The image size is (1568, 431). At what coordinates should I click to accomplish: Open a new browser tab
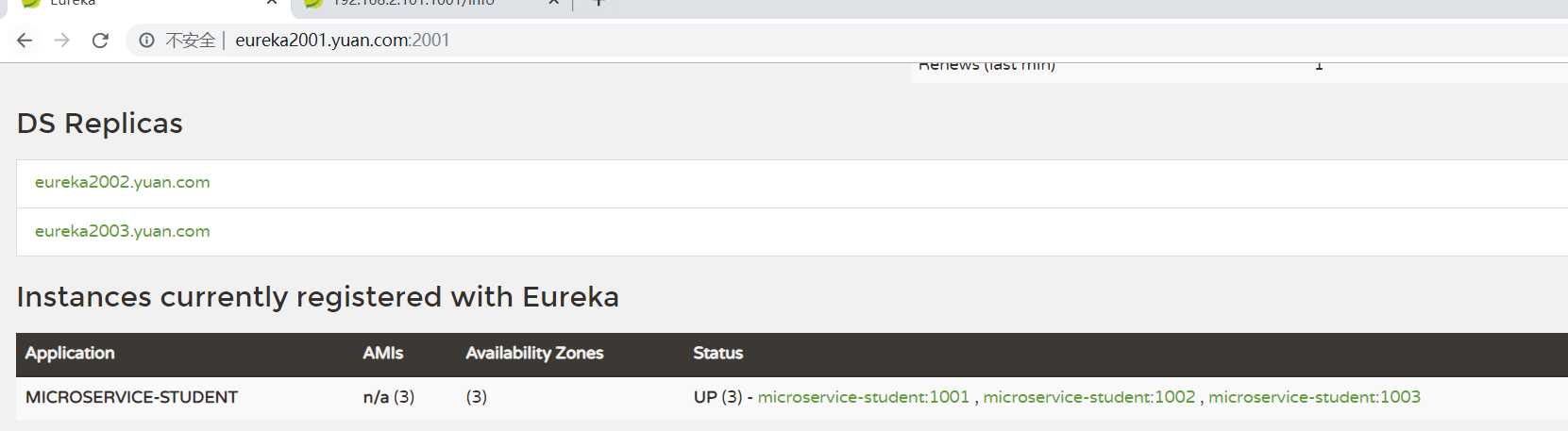[x=598, y=3]
